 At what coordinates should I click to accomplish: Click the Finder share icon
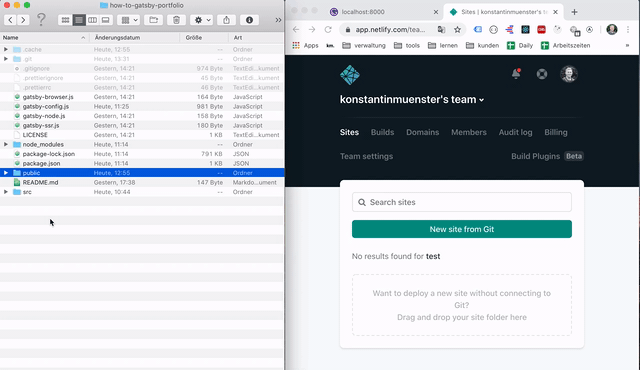[x=227, y=20]
